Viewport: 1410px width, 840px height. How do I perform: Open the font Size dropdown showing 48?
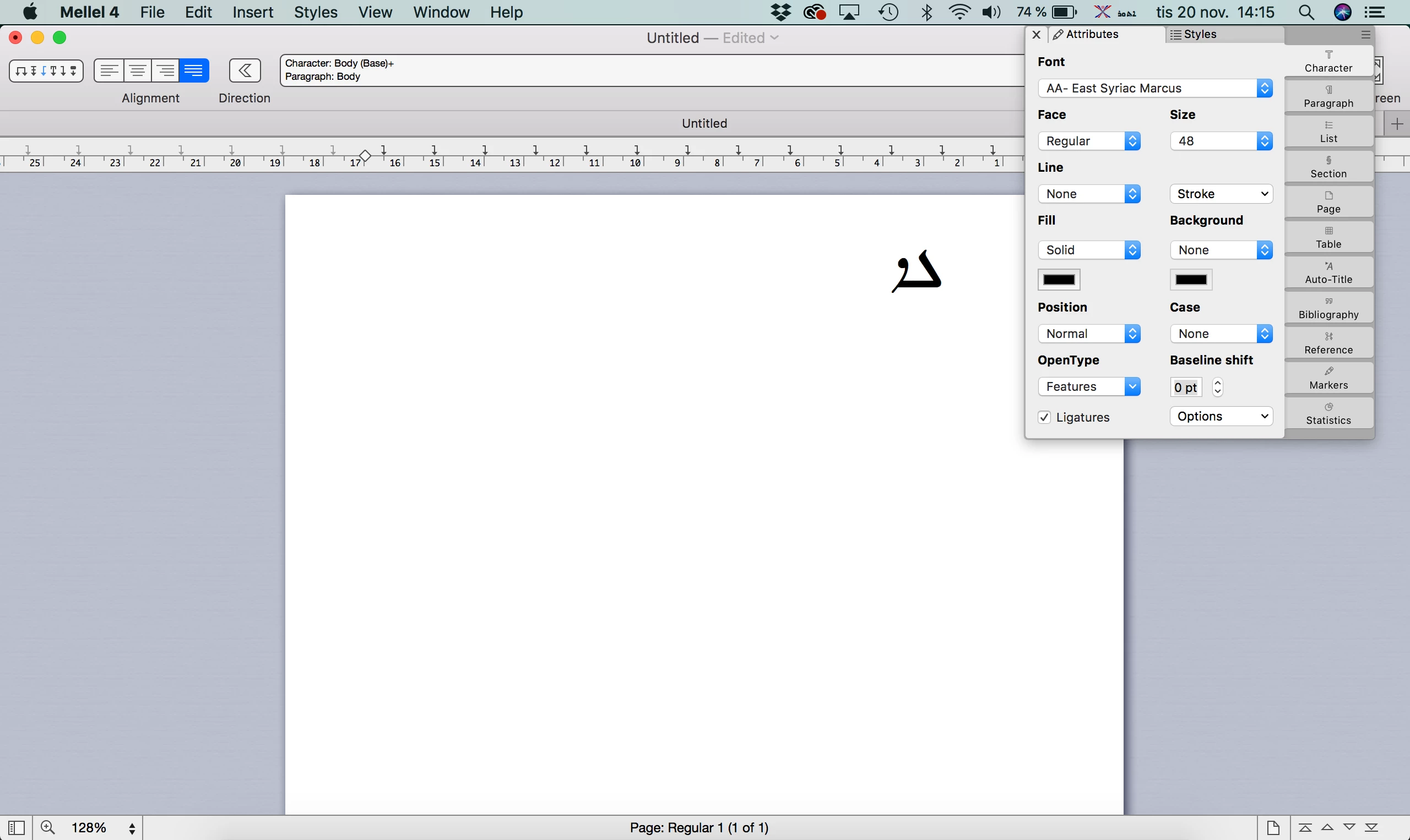(x=1221, y=141)
